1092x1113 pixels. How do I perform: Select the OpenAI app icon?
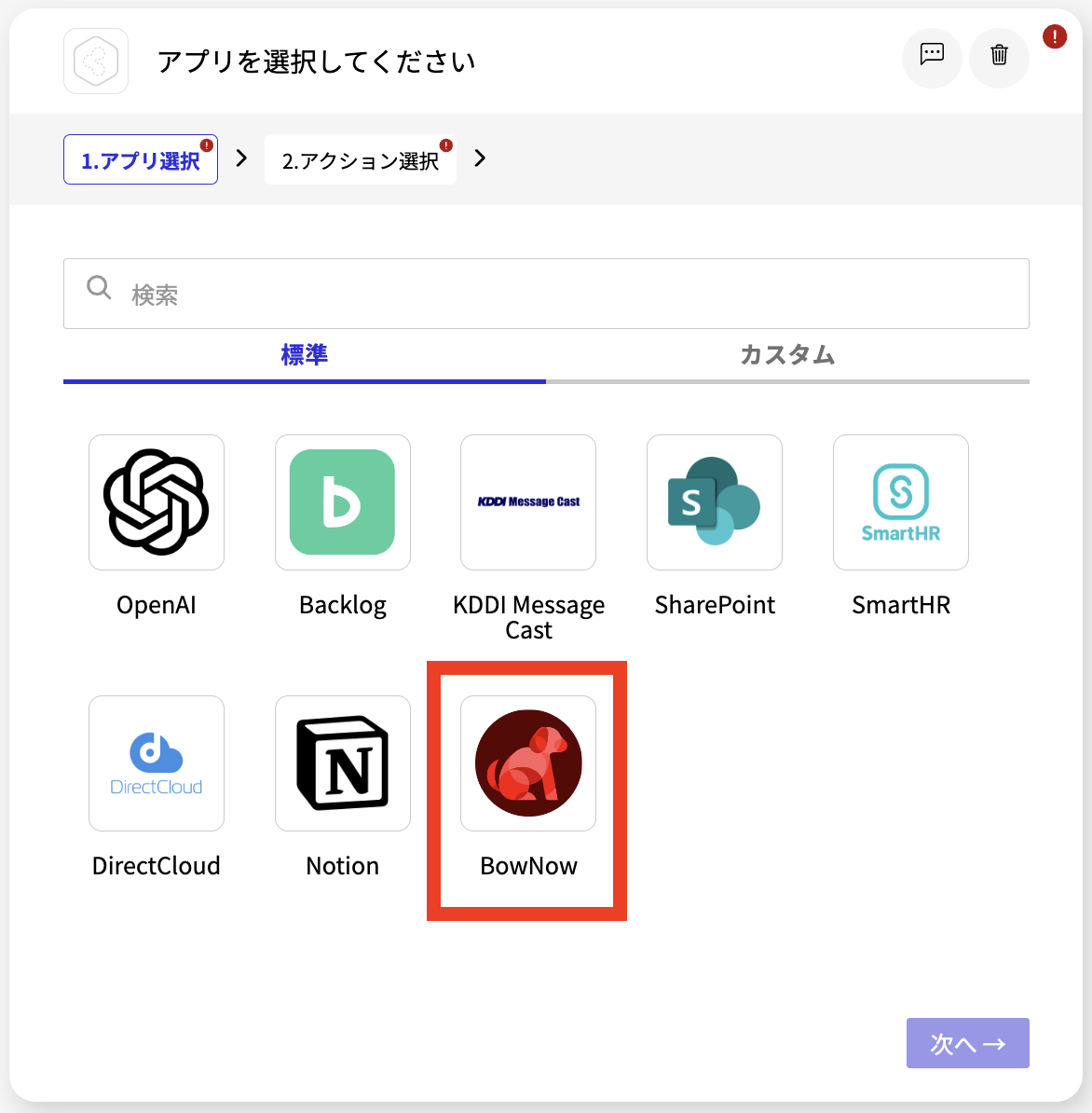[157, 502]
